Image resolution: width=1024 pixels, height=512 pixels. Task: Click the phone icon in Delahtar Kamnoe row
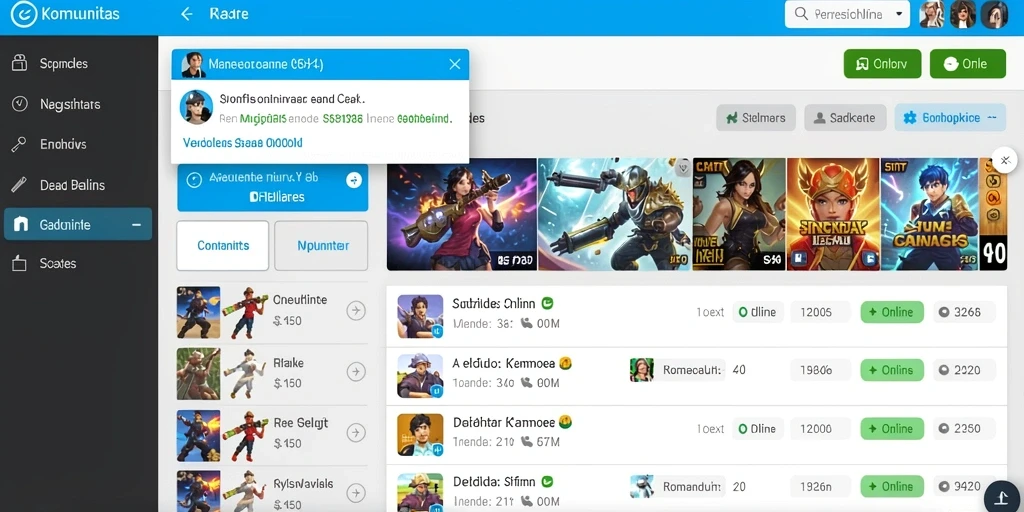click(527, 442)
